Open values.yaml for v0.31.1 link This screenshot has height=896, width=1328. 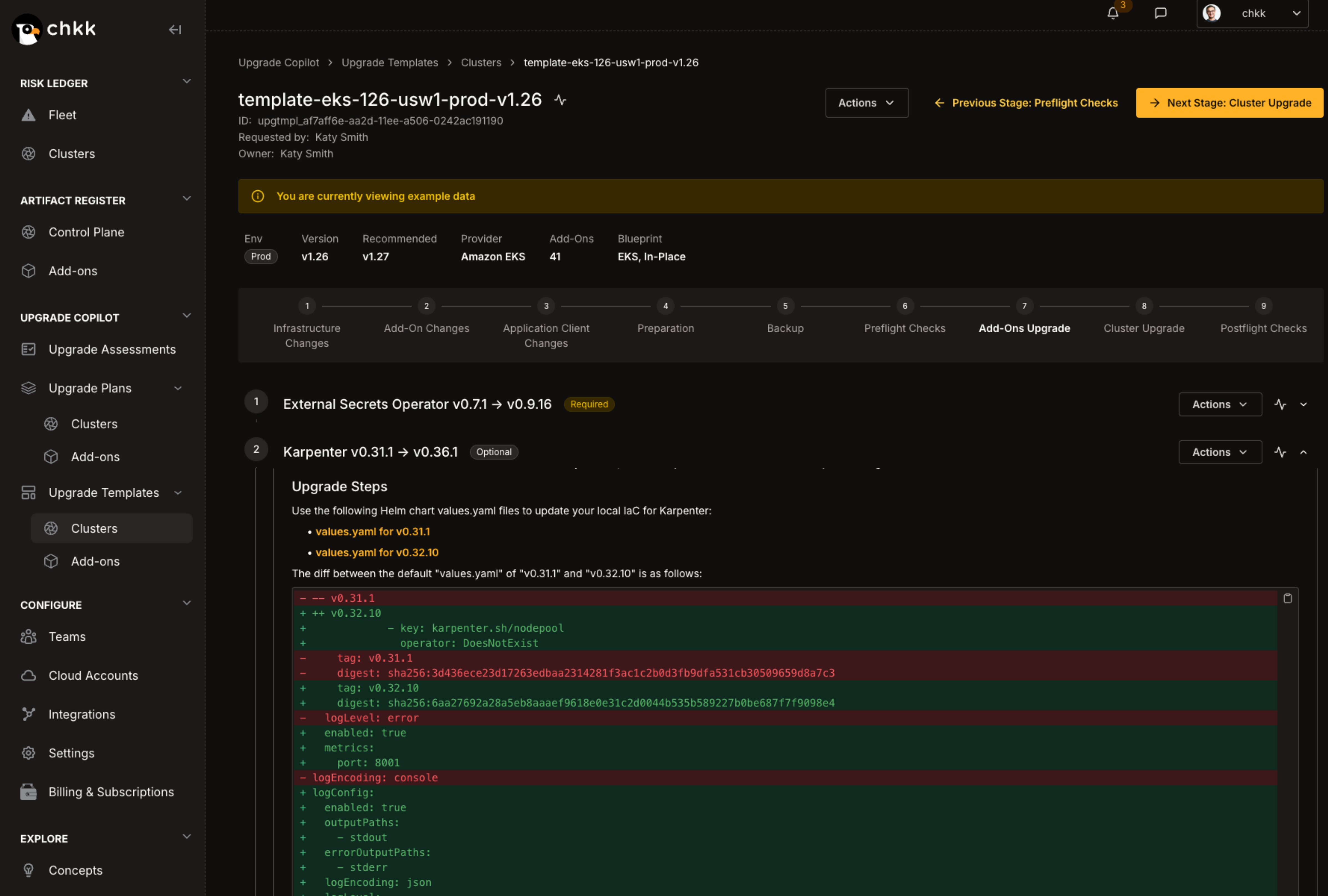pyautogui.click(x=373, y=532)
